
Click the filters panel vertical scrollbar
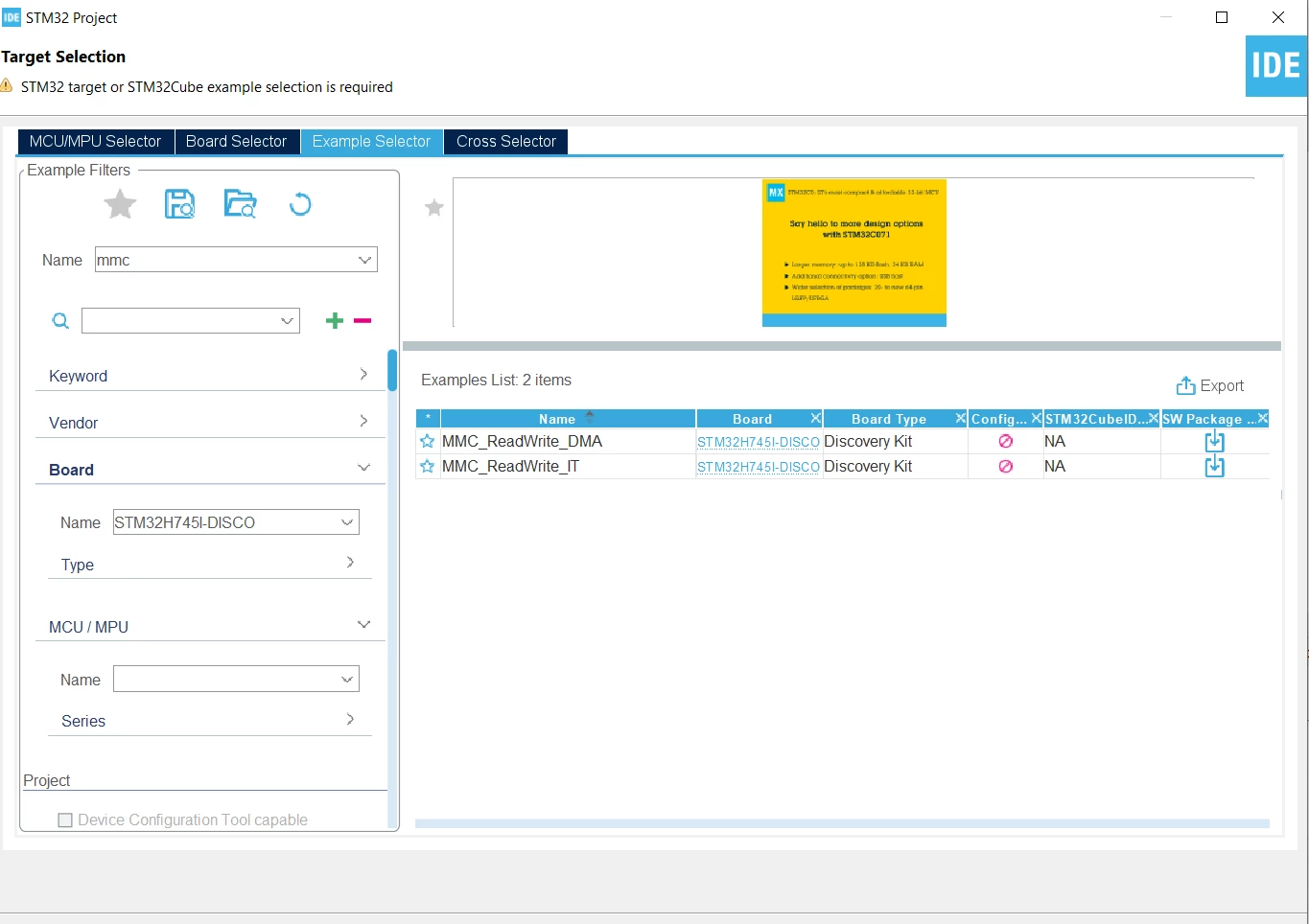click(392, 370)
